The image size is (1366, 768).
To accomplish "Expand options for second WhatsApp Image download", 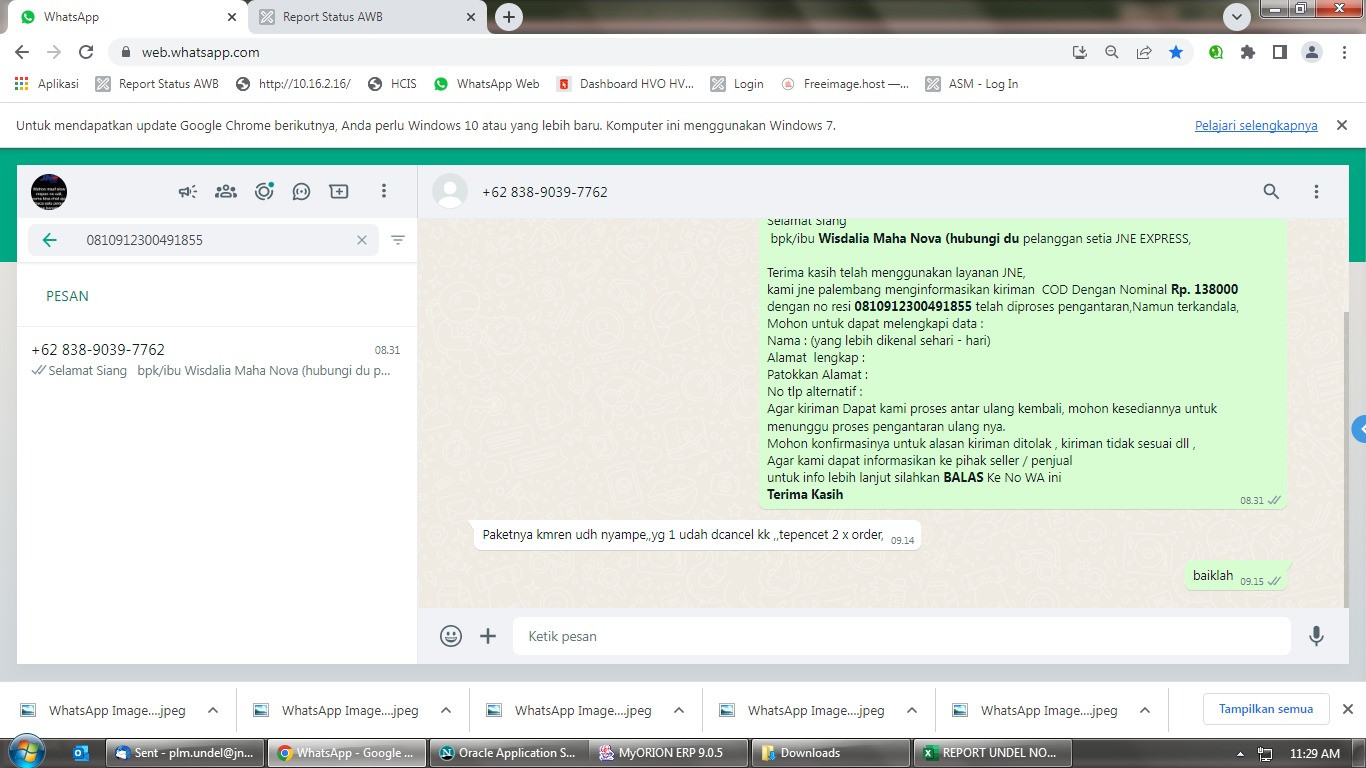I will coord(446,711).
